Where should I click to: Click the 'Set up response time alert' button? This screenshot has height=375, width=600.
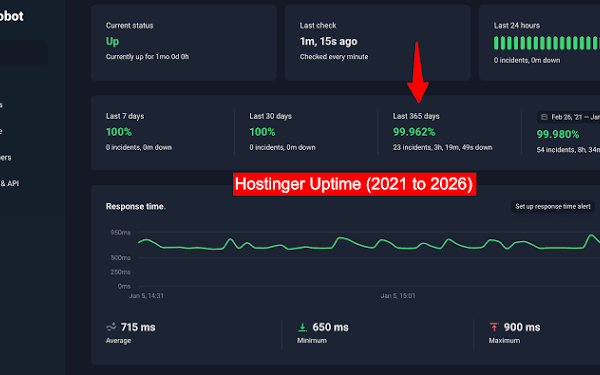point(553,206)
